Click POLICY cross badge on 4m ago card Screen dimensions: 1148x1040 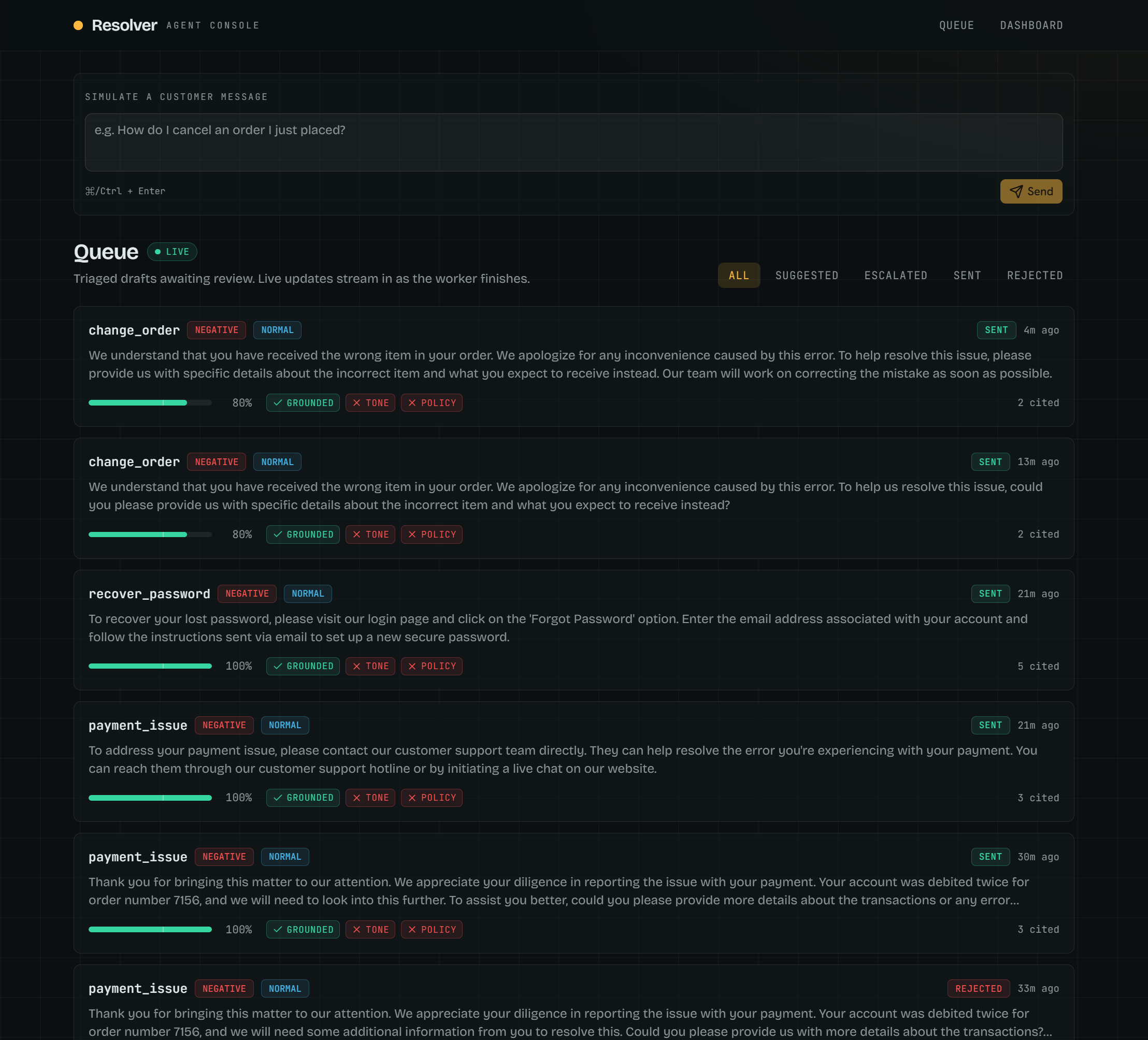(x=432, y=402)
